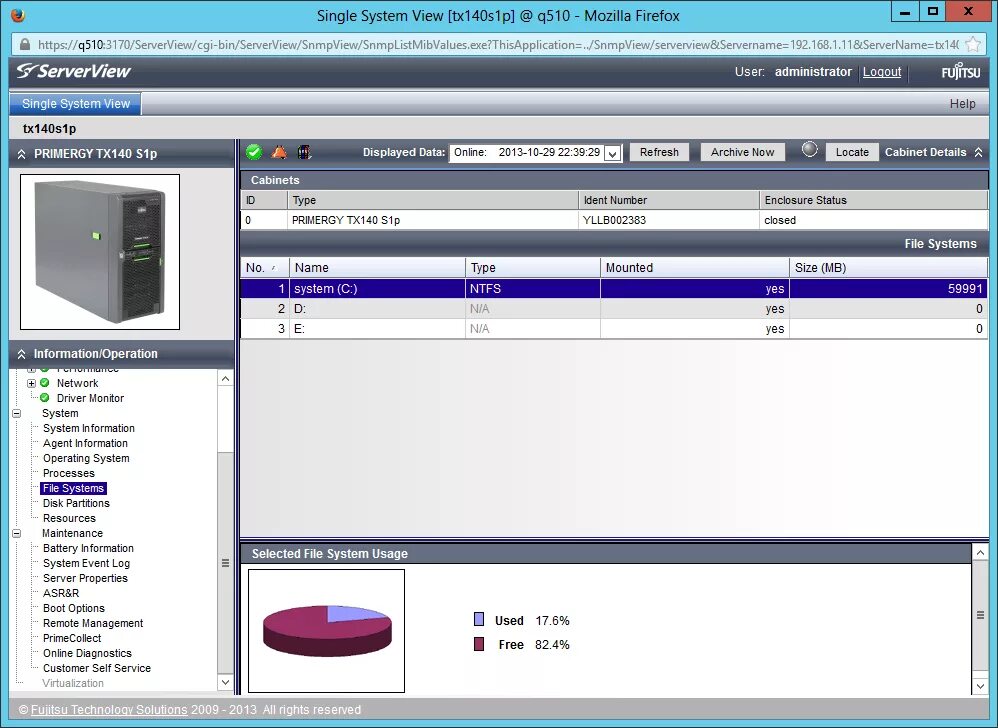Open Server Properties in tree
Screen dimensions: 998x728
[x=85, y=578]
